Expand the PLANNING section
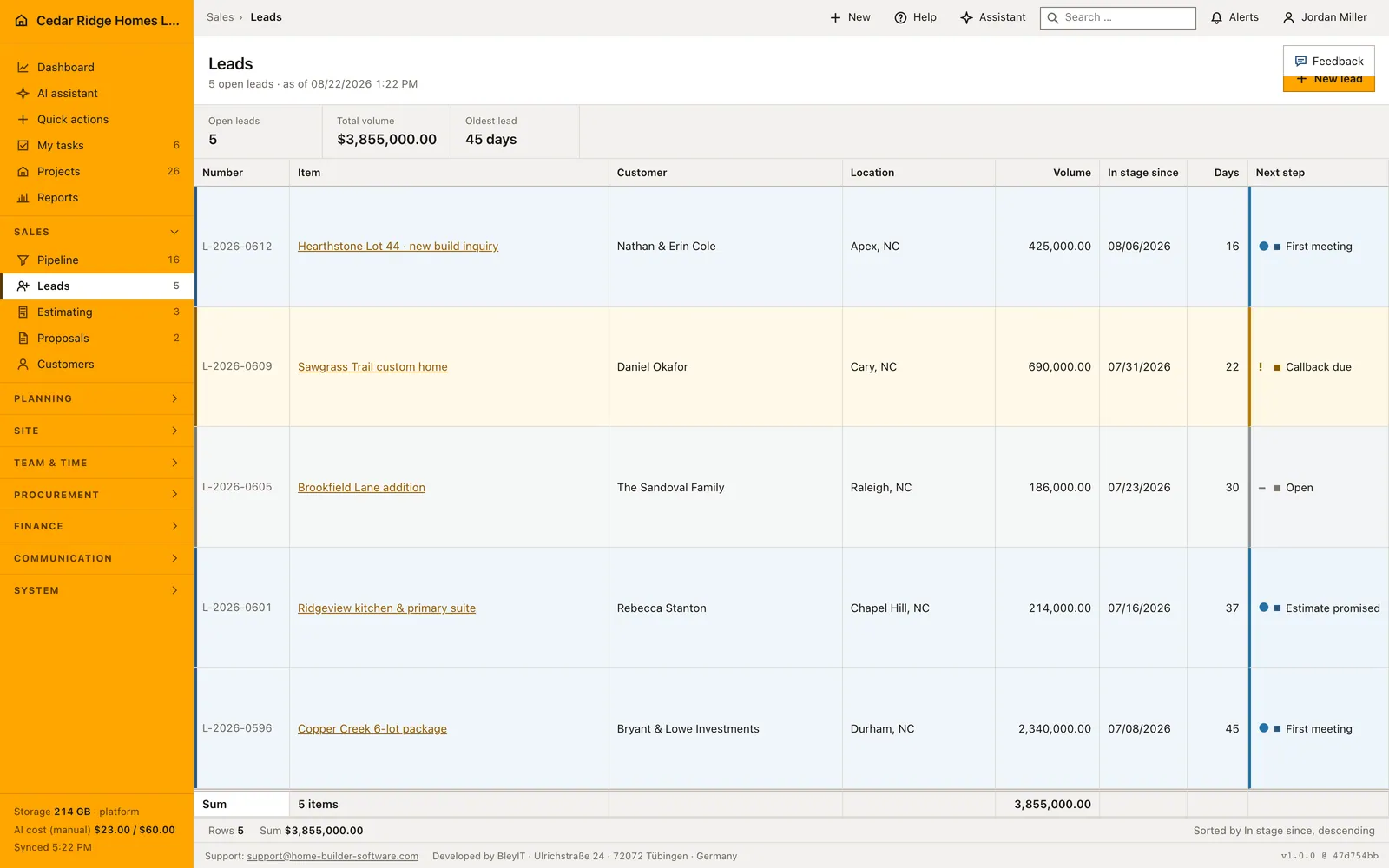 96,399
